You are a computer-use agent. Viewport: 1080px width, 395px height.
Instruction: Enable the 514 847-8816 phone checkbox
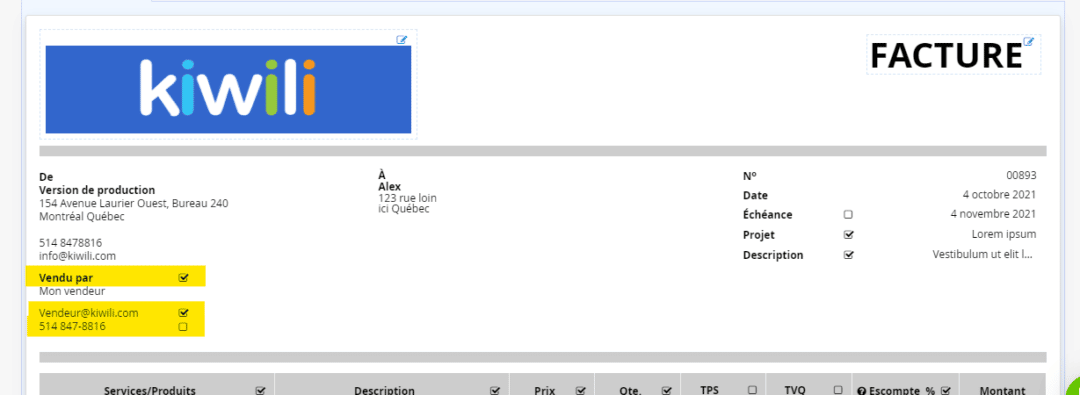tap(183, 327)
